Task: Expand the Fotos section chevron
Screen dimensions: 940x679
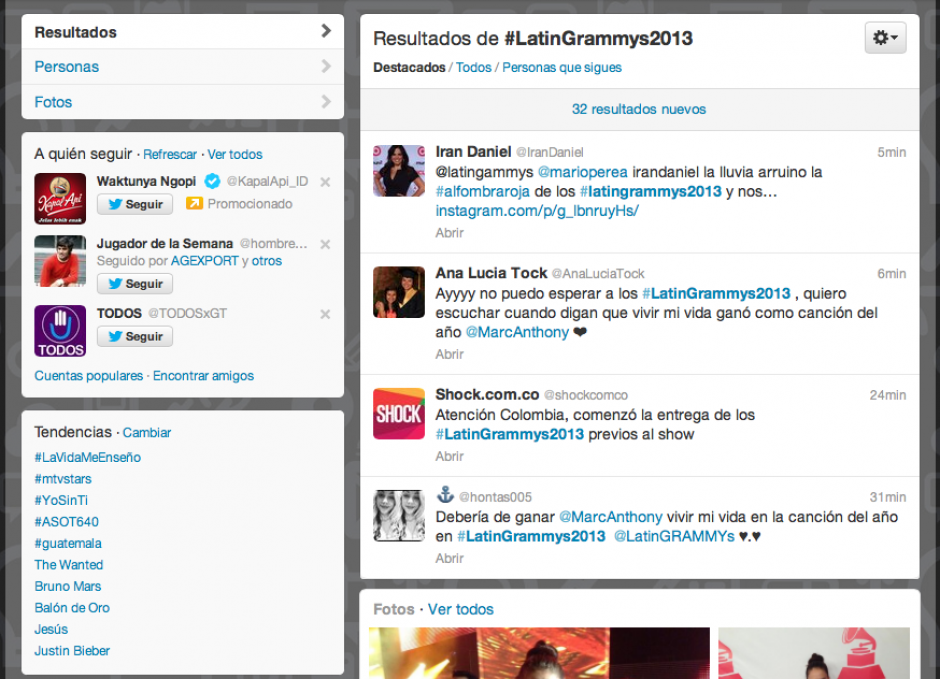Action: 326,102
